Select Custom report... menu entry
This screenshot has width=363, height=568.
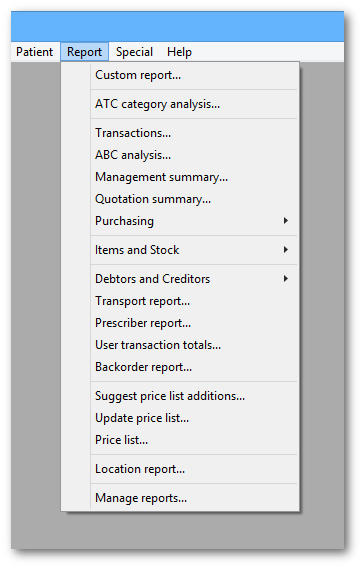[x=180, y=75]
